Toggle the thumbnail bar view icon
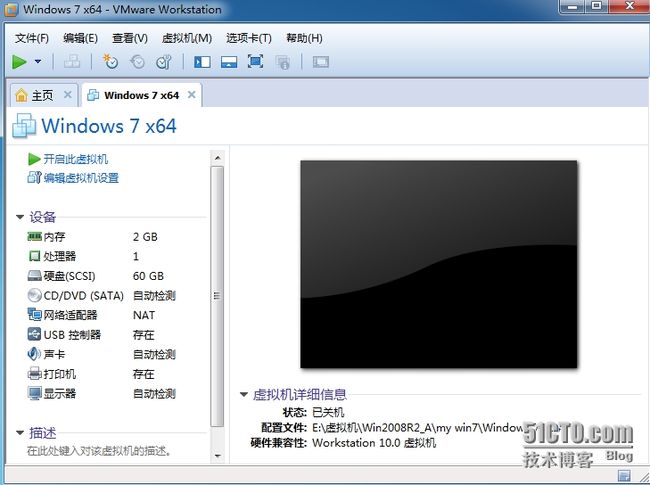 coord(229,62)
